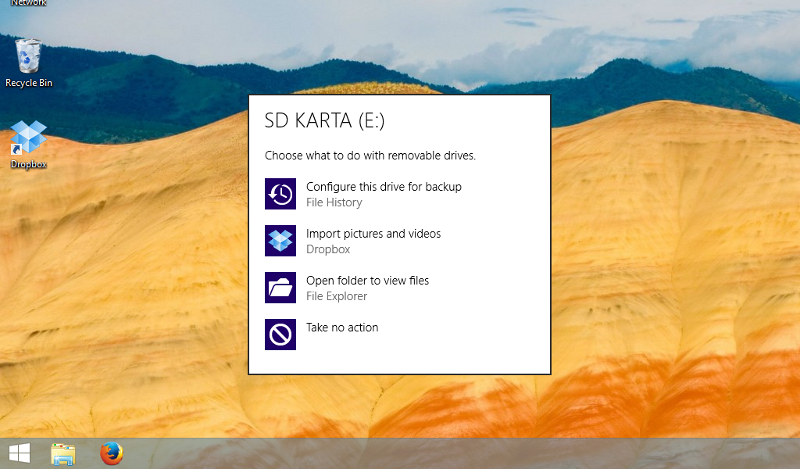800x469 pixels.
Task: Click the Dropbox icon in AutoPlay dialog
Action: [280, 241]
